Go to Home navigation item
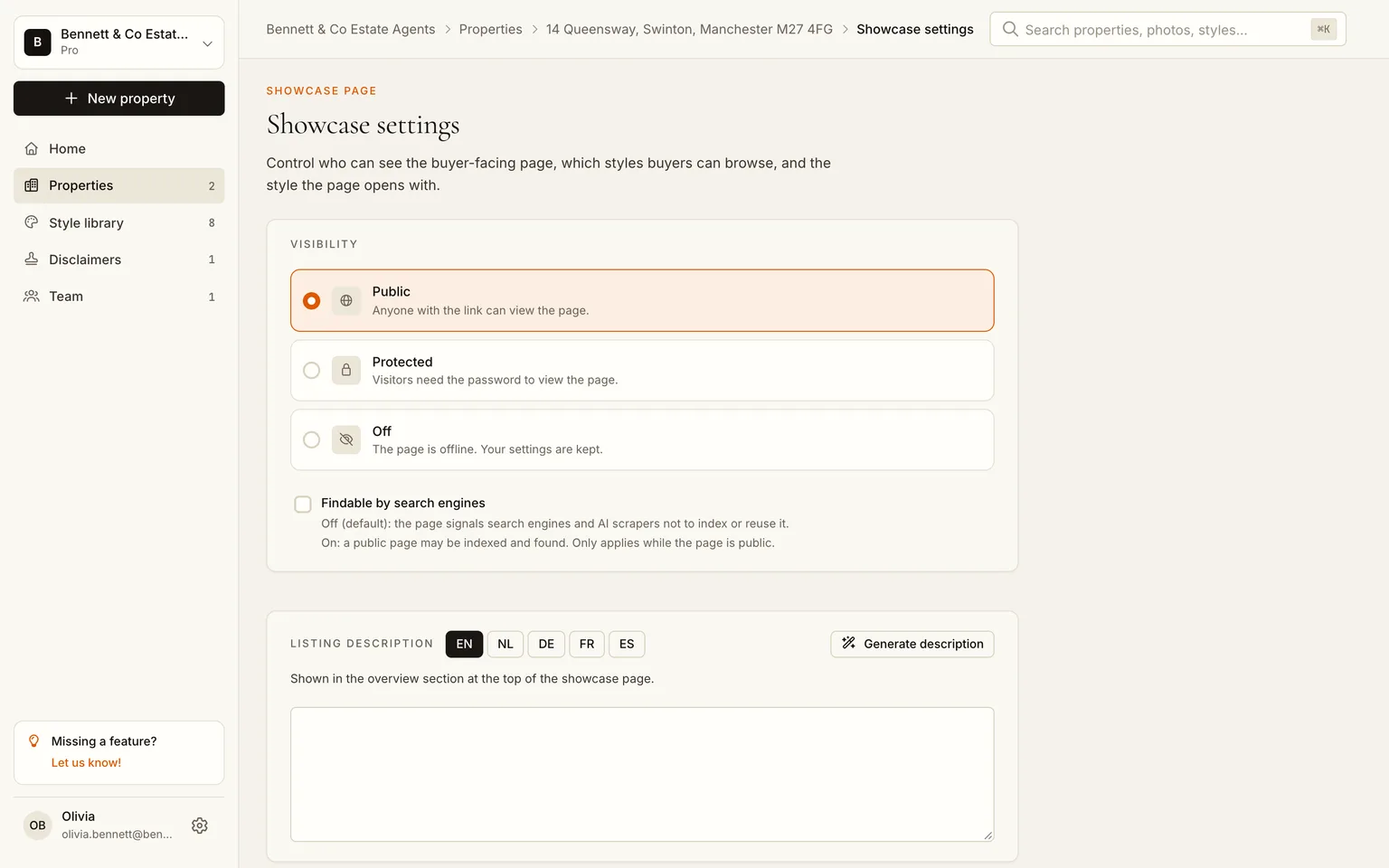The height and width of the screenshot is (868, 1389). coord(119,148)
